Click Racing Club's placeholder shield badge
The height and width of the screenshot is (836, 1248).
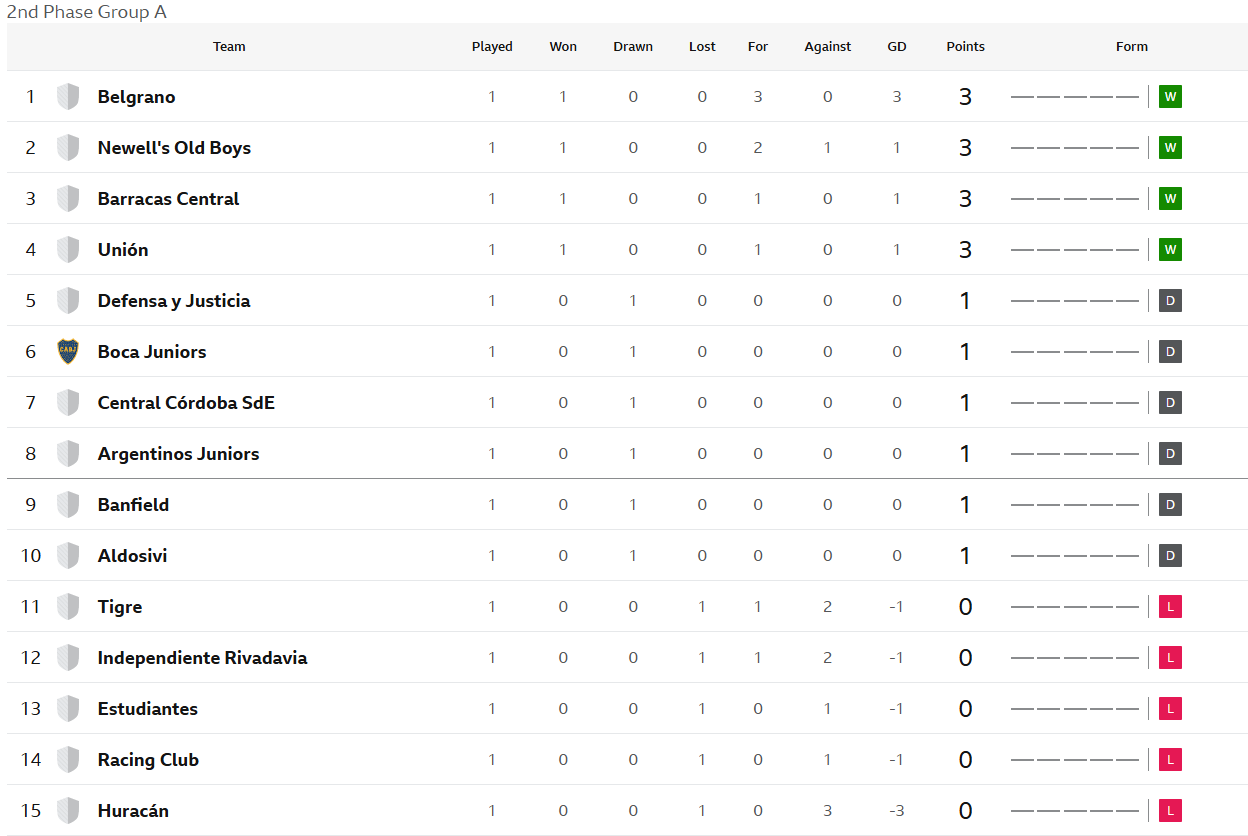[68, 759]
